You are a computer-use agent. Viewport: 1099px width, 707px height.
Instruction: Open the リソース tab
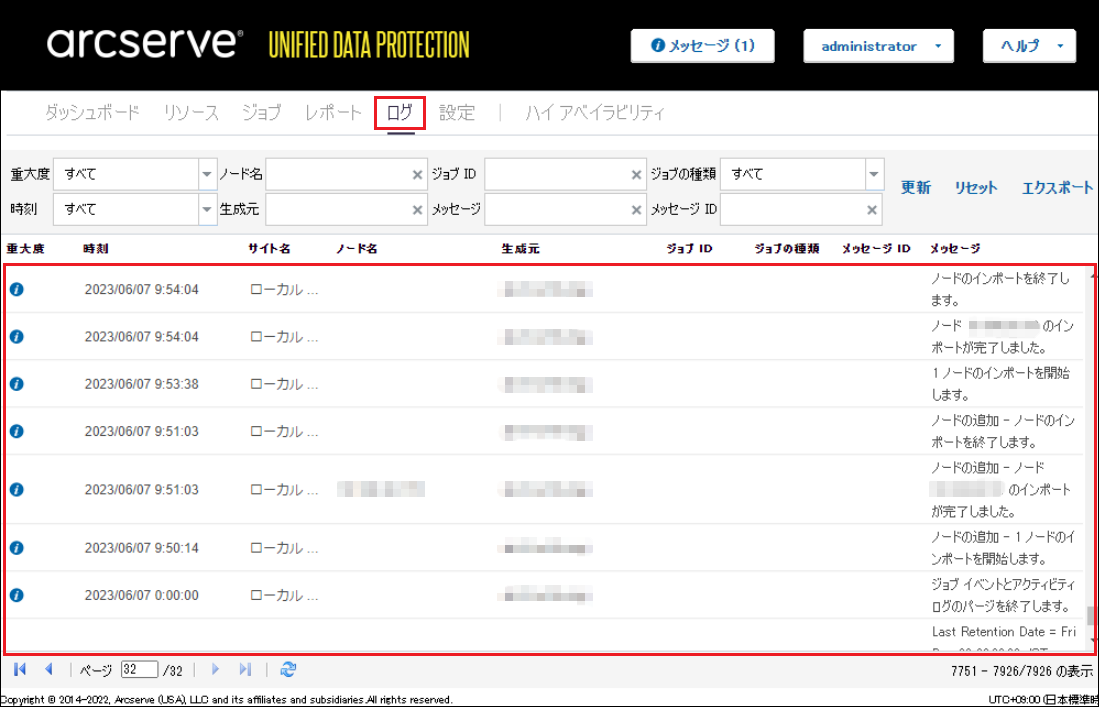click(x=191, y=113)
